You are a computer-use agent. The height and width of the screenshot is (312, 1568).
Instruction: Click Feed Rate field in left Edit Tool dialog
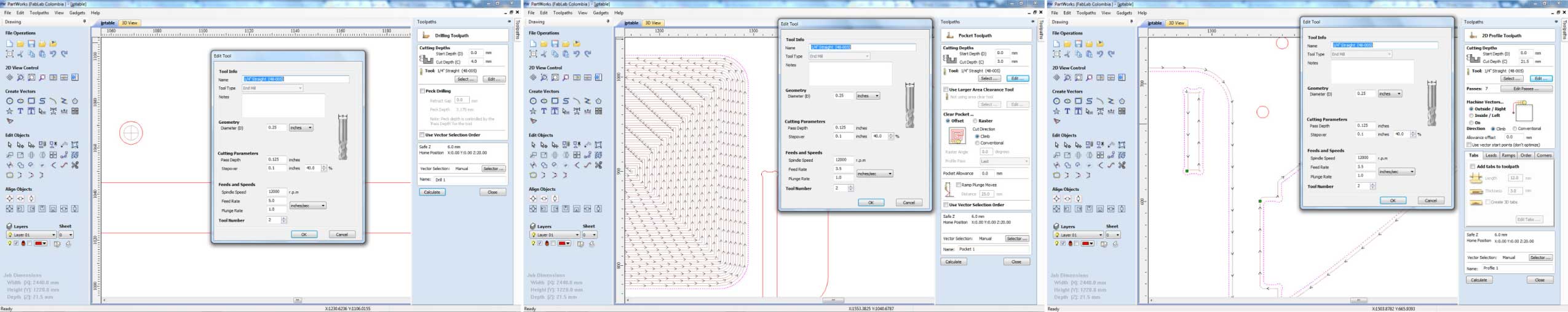[x=276, y=201]
